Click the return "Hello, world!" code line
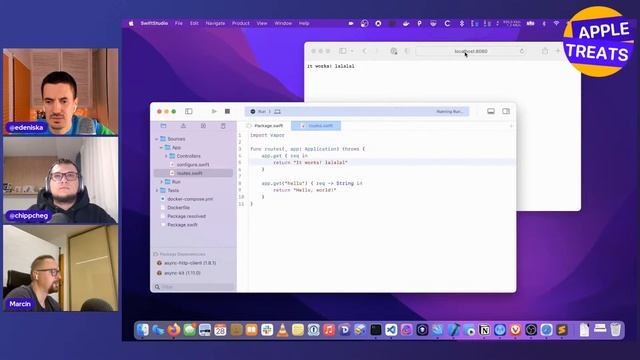 coord(305,190)
